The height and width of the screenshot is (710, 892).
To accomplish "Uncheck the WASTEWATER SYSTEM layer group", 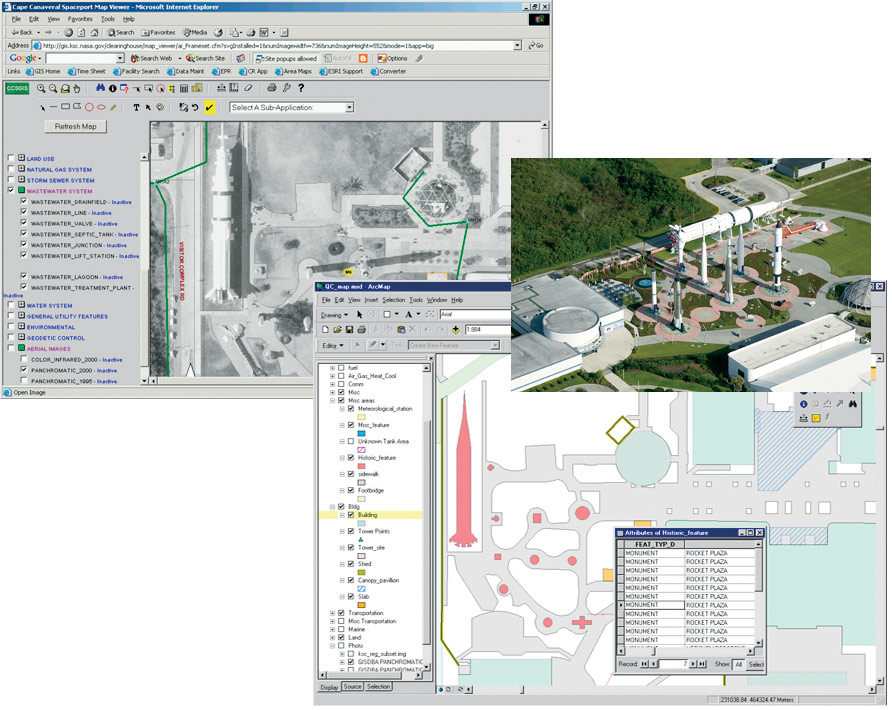I will pos(11,191).
